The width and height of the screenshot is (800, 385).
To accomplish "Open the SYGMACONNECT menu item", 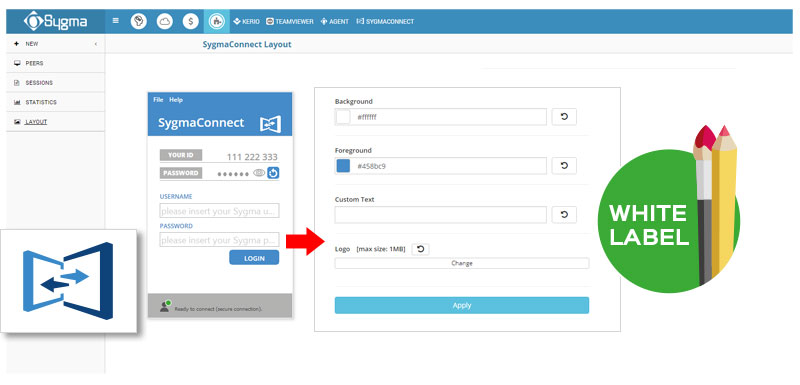I will point(385,21).
